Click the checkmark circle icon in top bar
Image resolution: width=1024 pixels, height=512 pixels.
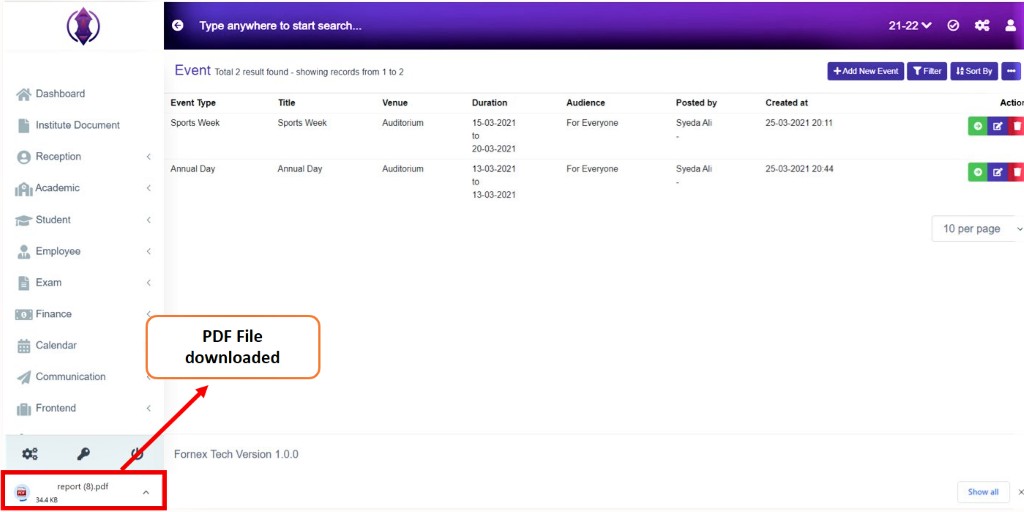coord(953,25)
